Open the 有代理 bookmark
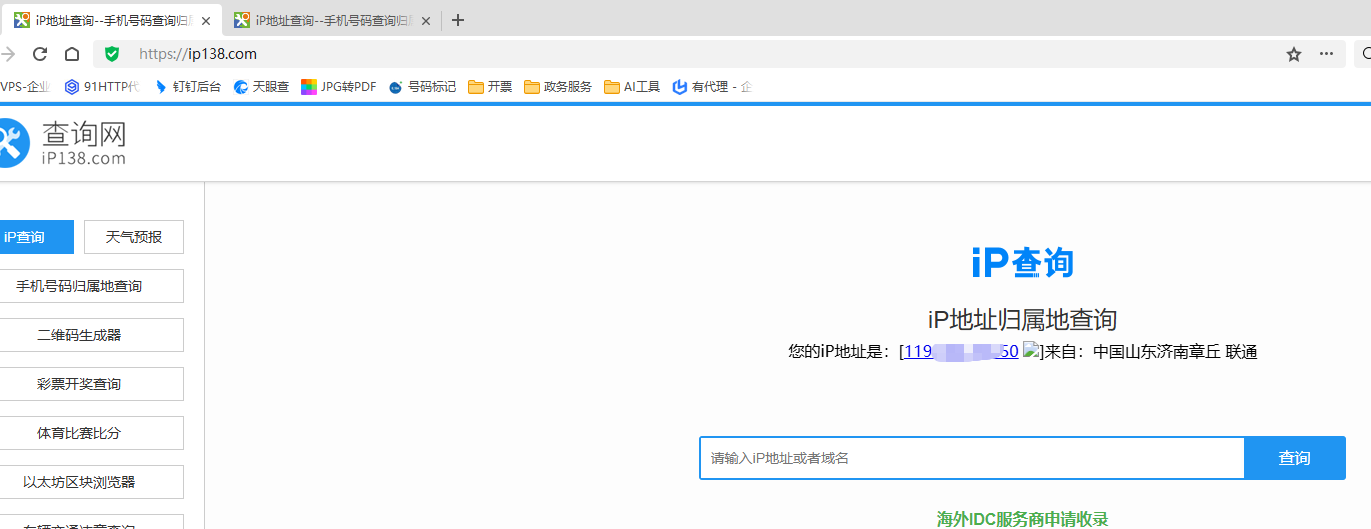This screenshot has height=529, width=1371. [x=712, y=87]
